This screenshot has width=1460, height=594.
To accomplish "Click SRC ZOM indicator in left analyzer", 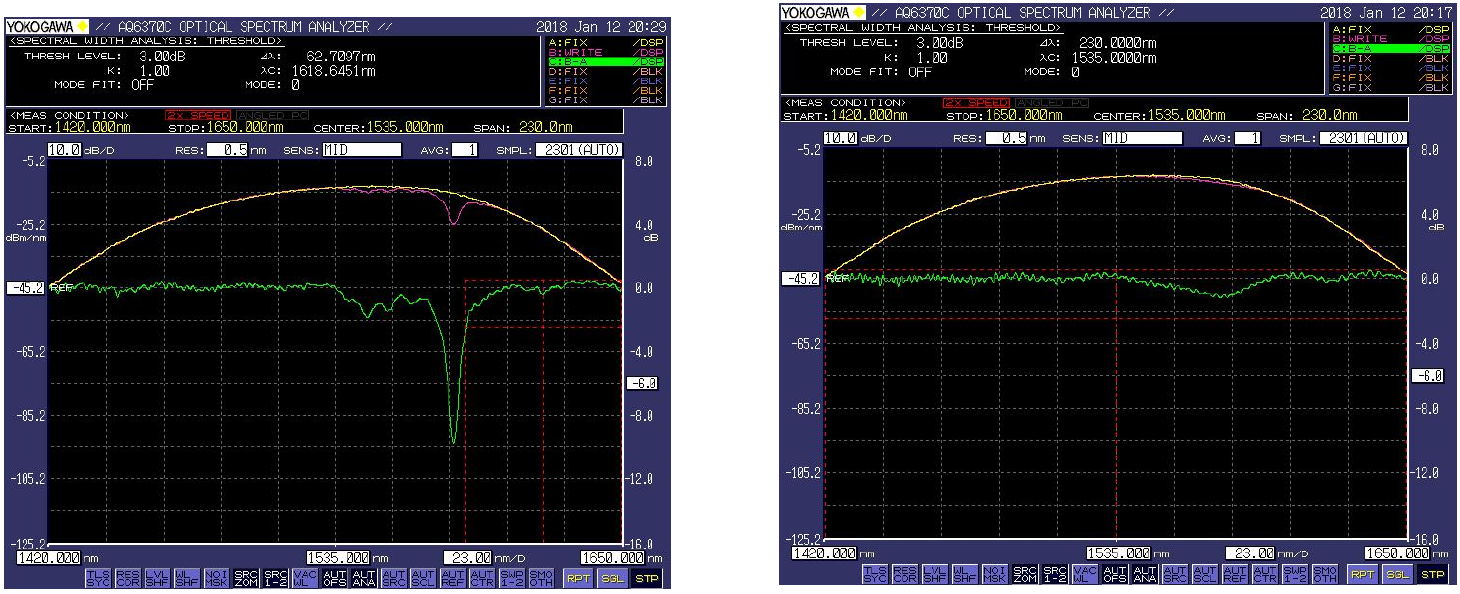I will point(245,577).
